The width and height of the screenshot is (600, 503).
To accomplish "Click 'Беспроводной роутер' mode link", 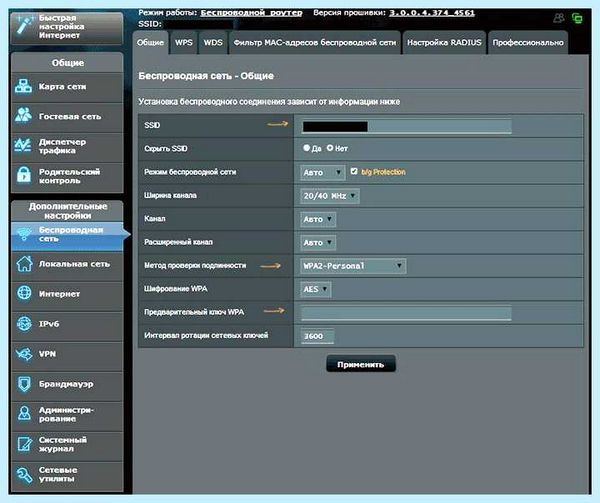I will tap(251, 13).
